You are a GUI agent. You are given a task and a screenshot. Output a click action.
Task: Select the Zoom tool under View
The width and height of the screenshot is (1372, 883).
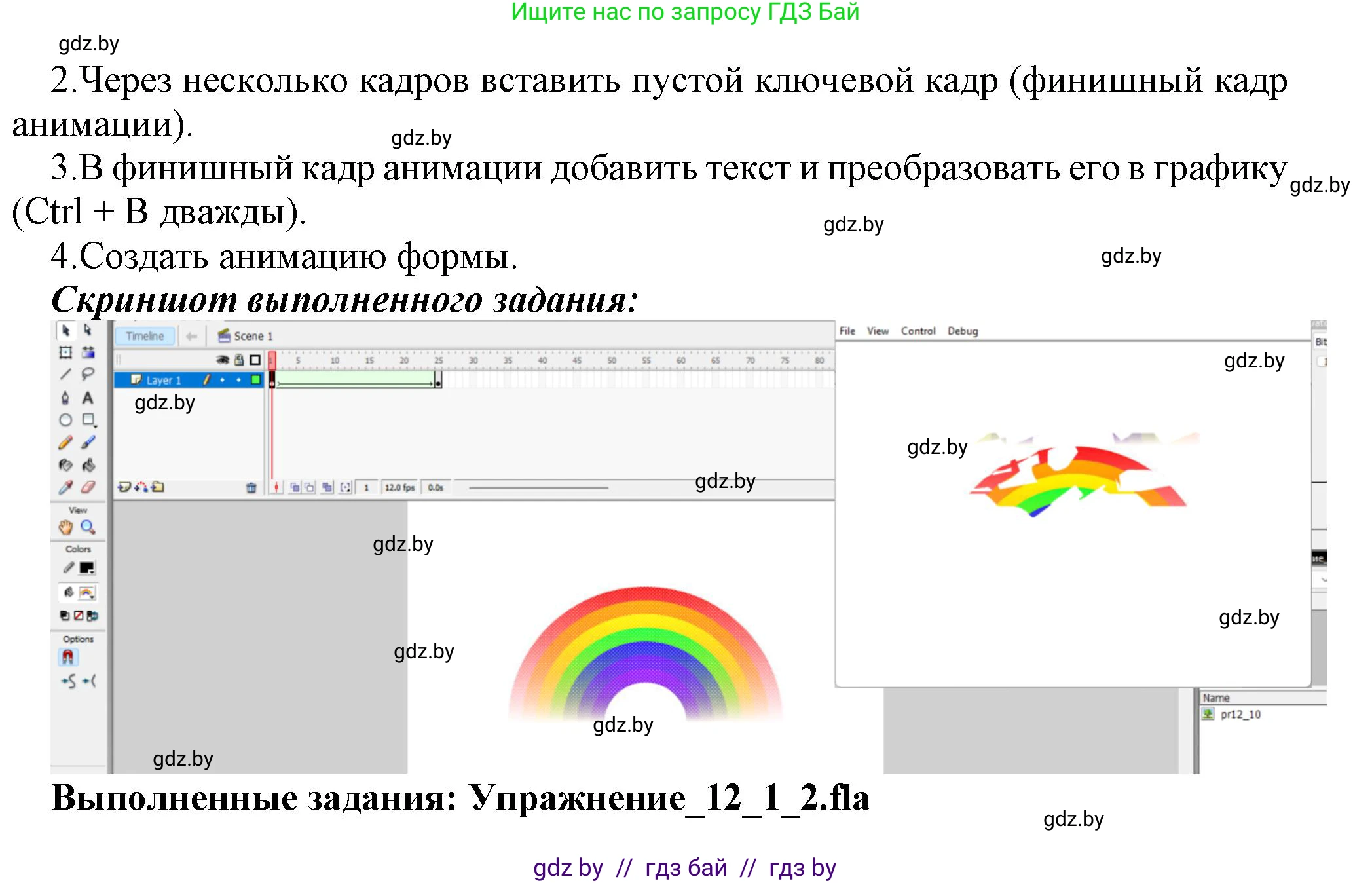click(x=88, y=526)
